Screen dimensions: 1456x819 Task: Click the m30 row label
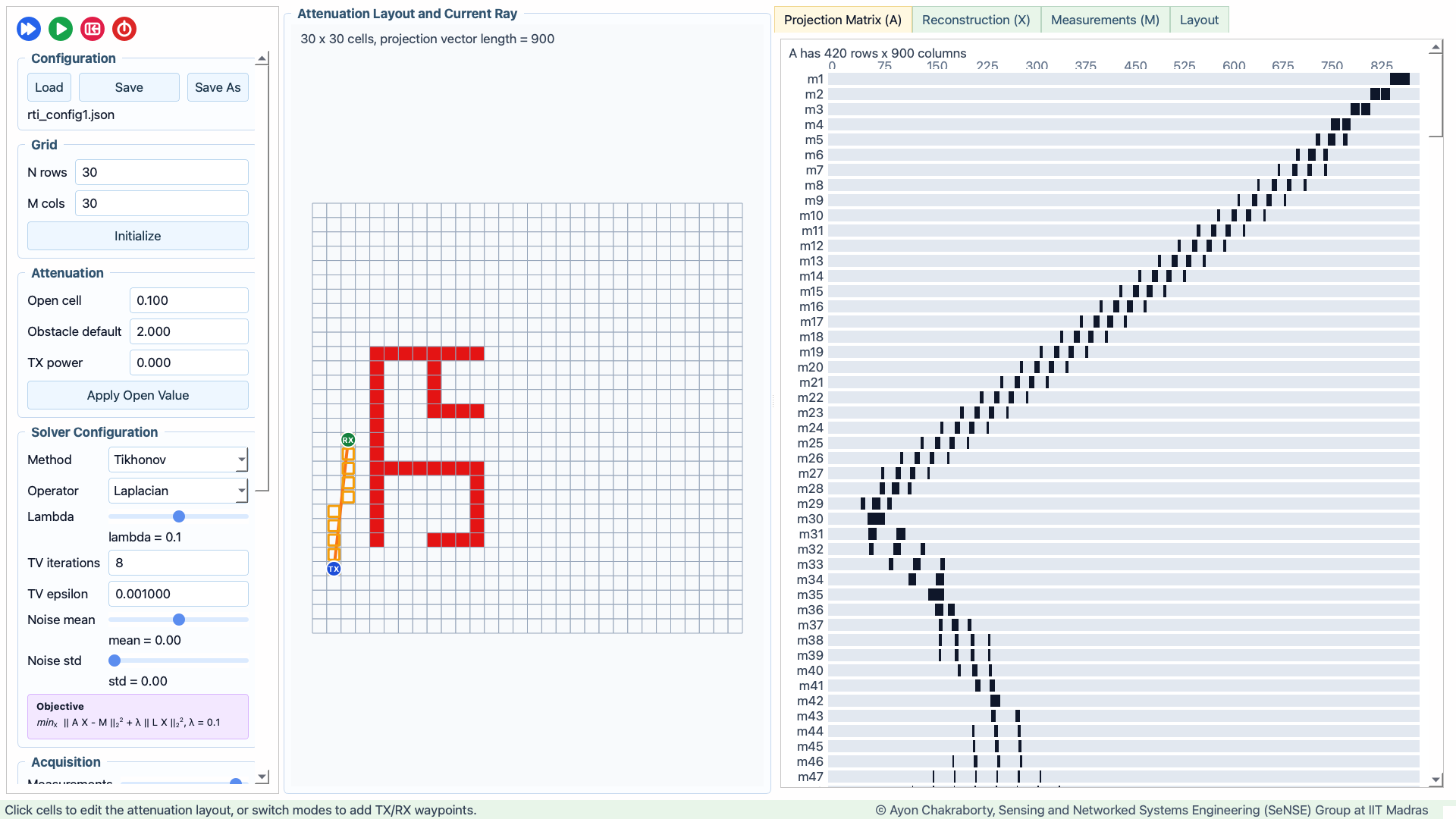pos(810,519)
